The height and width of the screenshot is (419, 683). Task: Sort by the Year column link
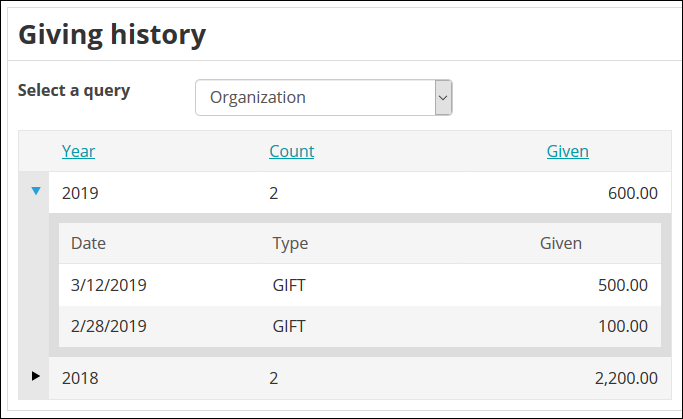tap(78, 151)
